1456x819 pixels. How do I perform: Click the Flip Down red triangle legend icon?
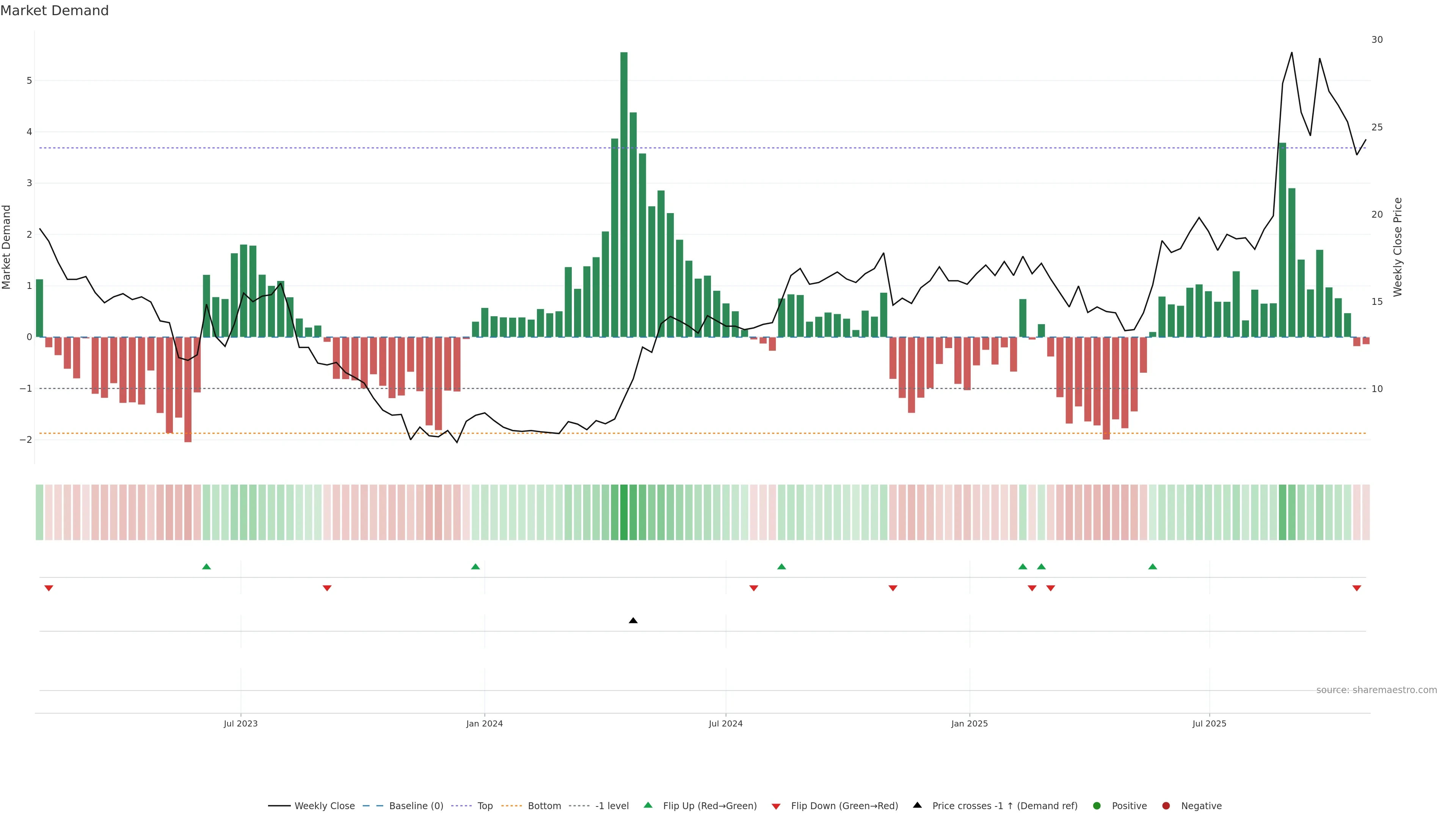(776, 806)
